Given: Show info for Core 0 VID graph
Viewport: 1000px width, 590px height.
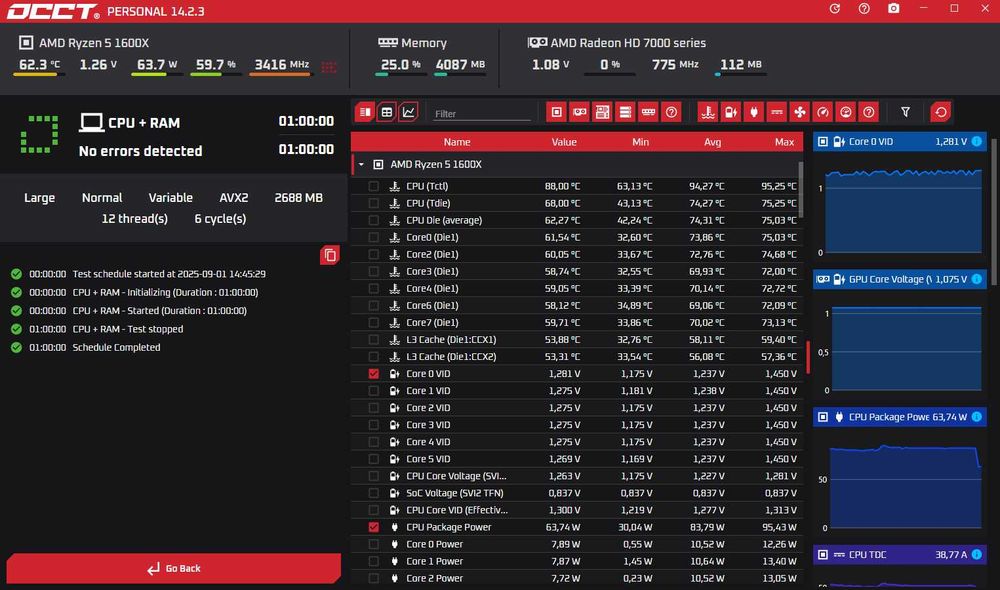Looking at the screenshot, I should coord(976,142).
